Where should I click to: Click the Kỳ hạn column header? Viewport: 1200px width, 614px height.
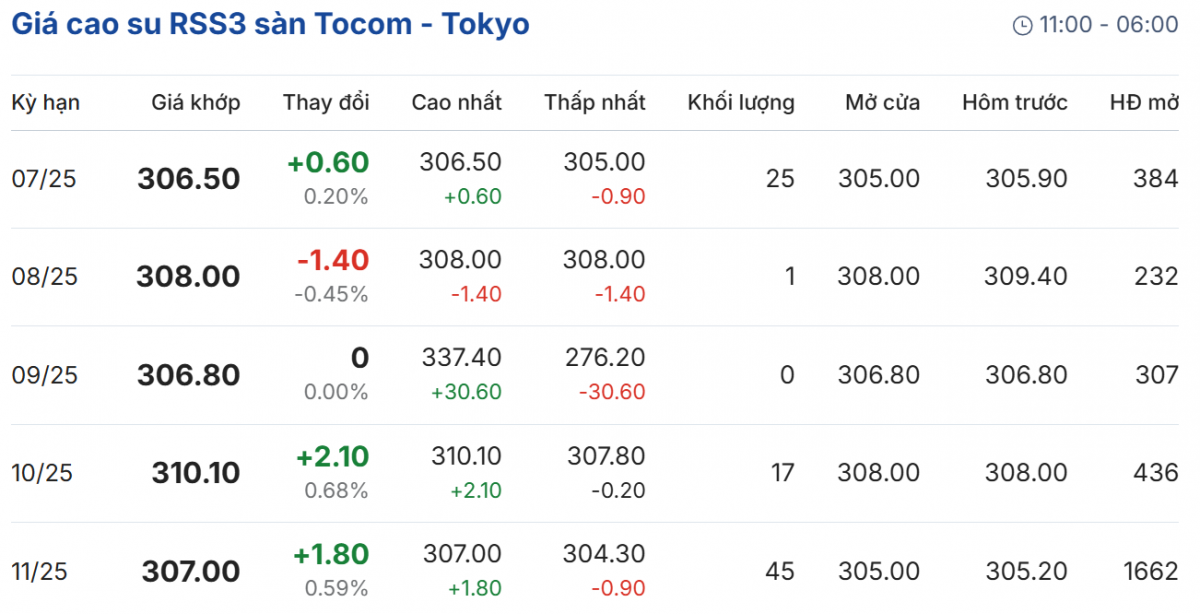tap(46, 102)
